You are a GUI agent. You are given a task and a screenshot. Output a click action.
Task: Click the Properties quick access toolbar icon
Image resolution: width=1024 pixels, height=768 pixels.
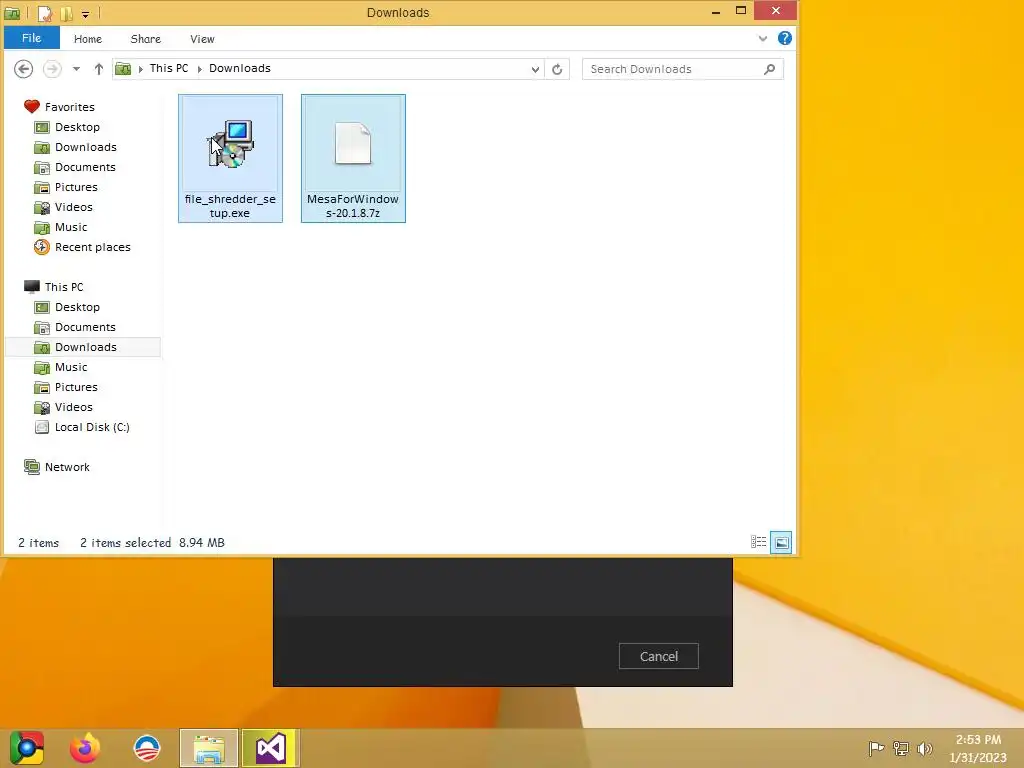pyautogui.click(x=44, y=12)
